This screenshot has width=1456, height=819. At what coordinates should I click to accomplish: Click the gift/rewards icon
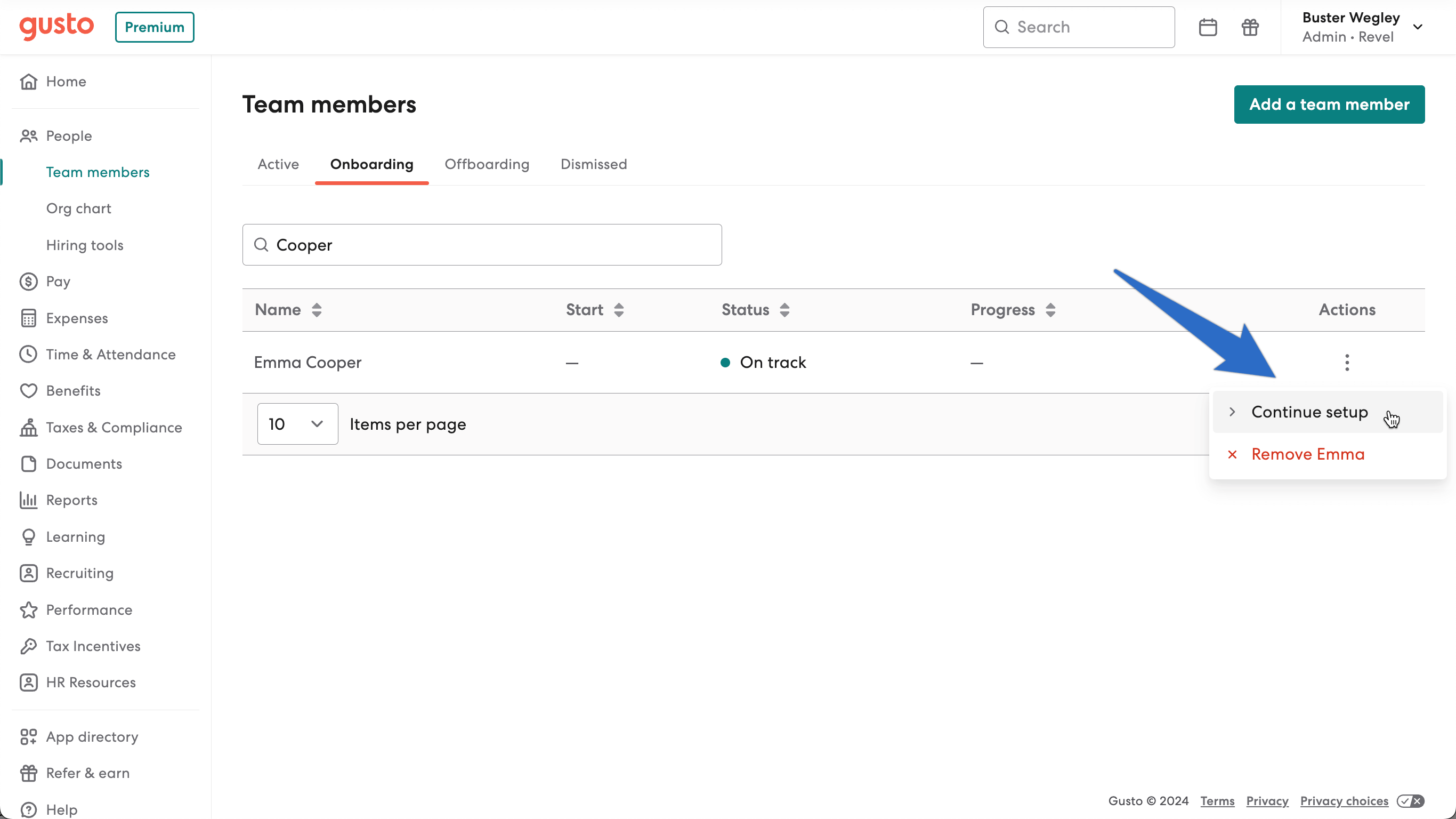1250,27
